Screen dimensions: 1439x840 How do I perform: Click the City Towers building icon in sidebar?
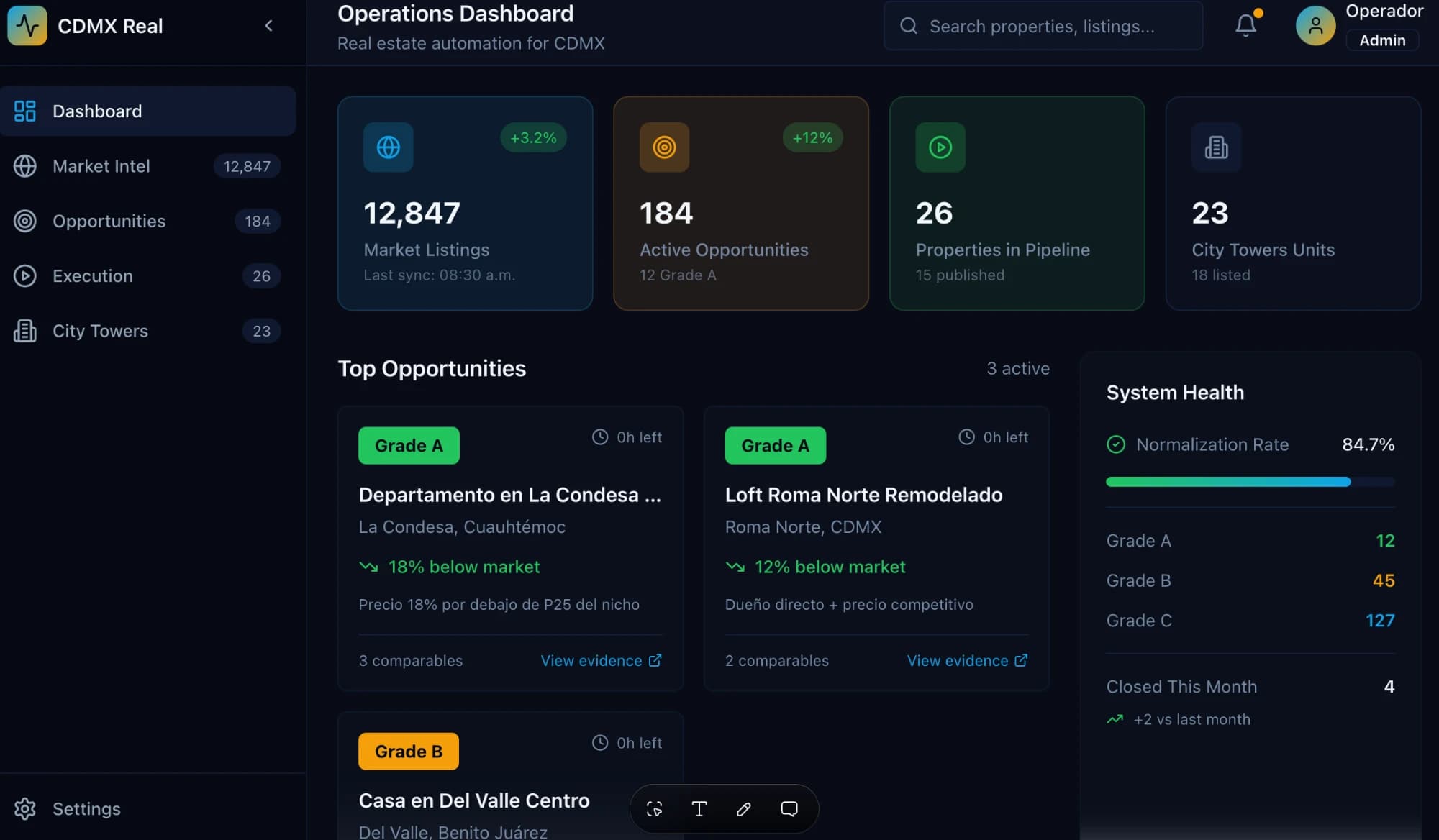[25, 331]
